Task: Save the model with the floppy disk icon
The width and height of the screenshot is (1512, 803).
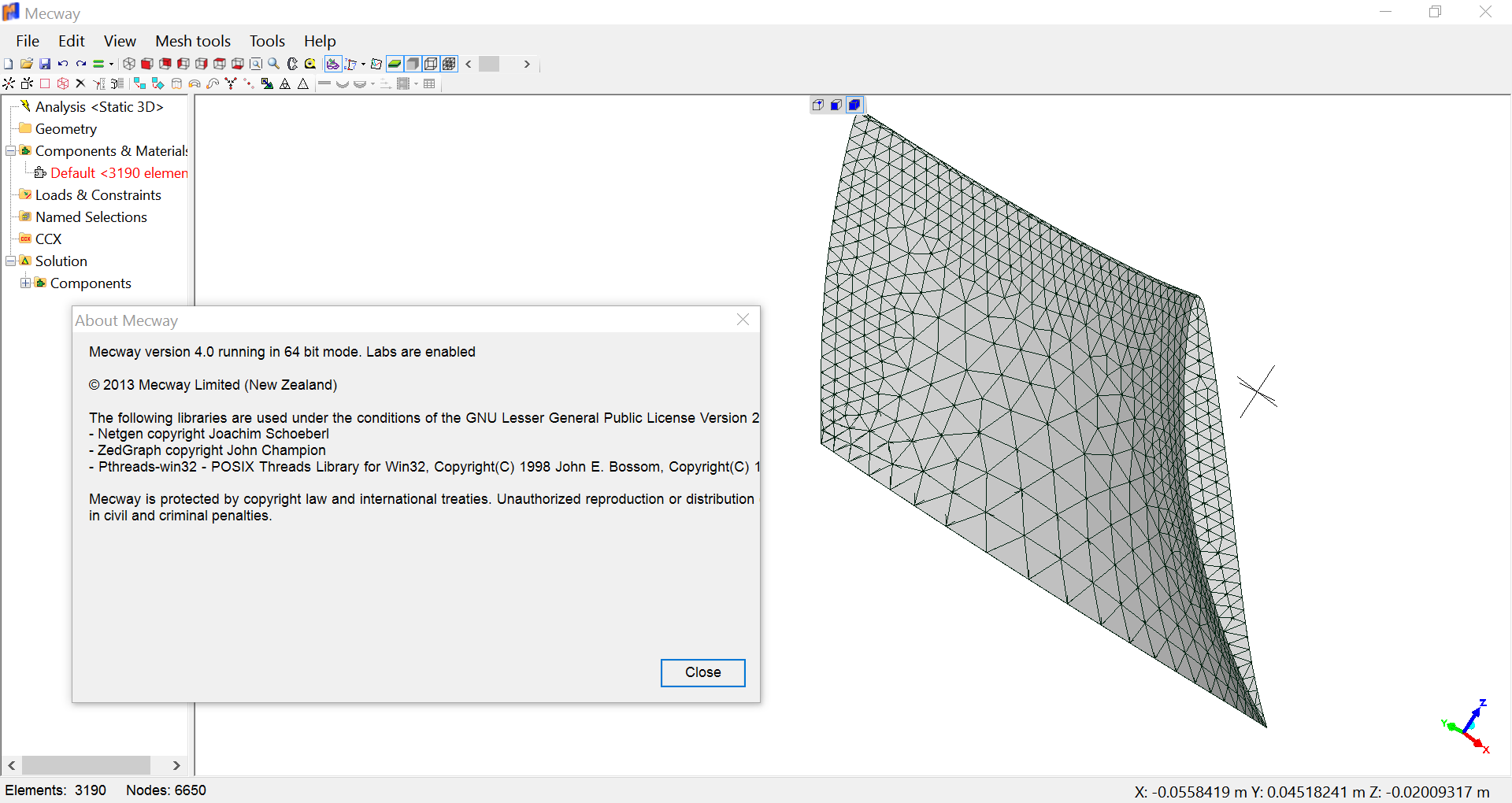Action: coord(45,64)
